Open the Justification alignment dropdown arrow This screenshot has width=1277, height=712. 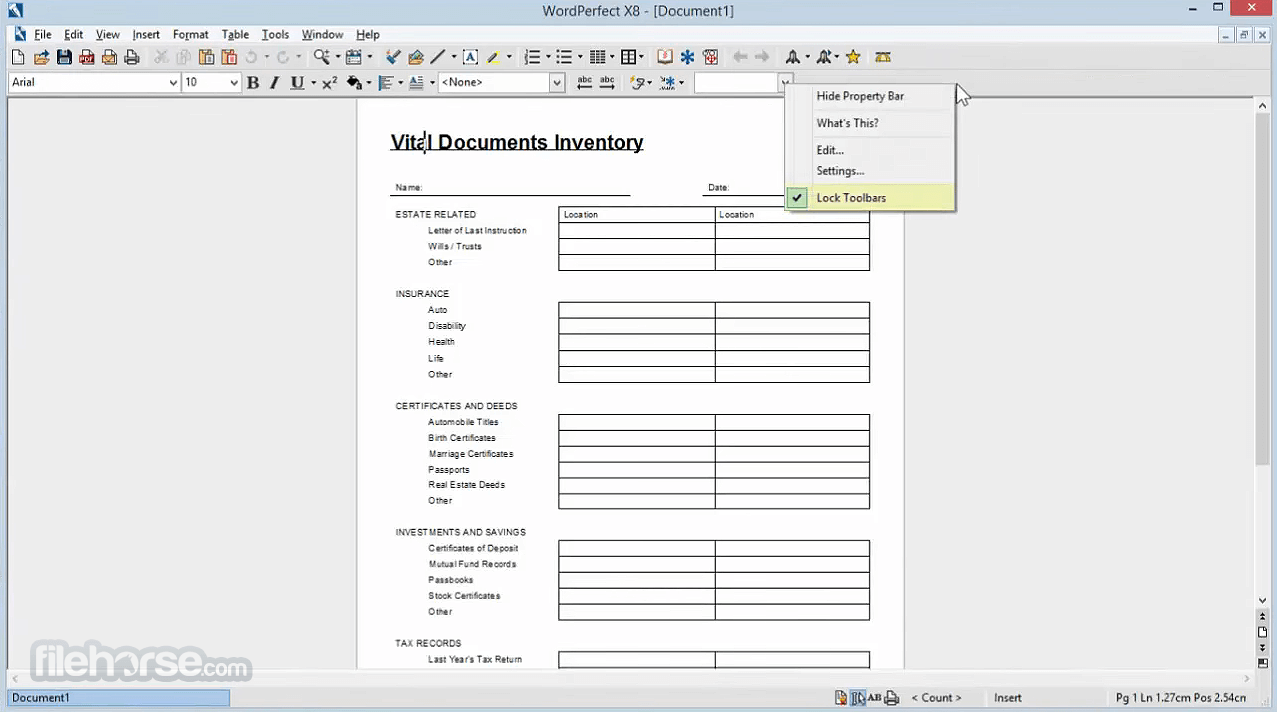click(x=400, y=83)
